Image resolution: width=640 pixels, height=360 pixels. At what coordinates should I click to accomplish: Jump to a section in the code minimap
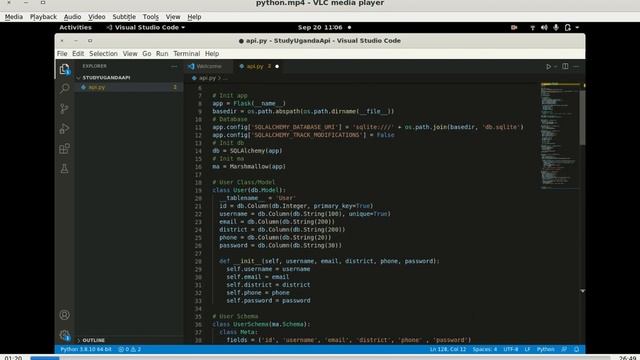560,136
